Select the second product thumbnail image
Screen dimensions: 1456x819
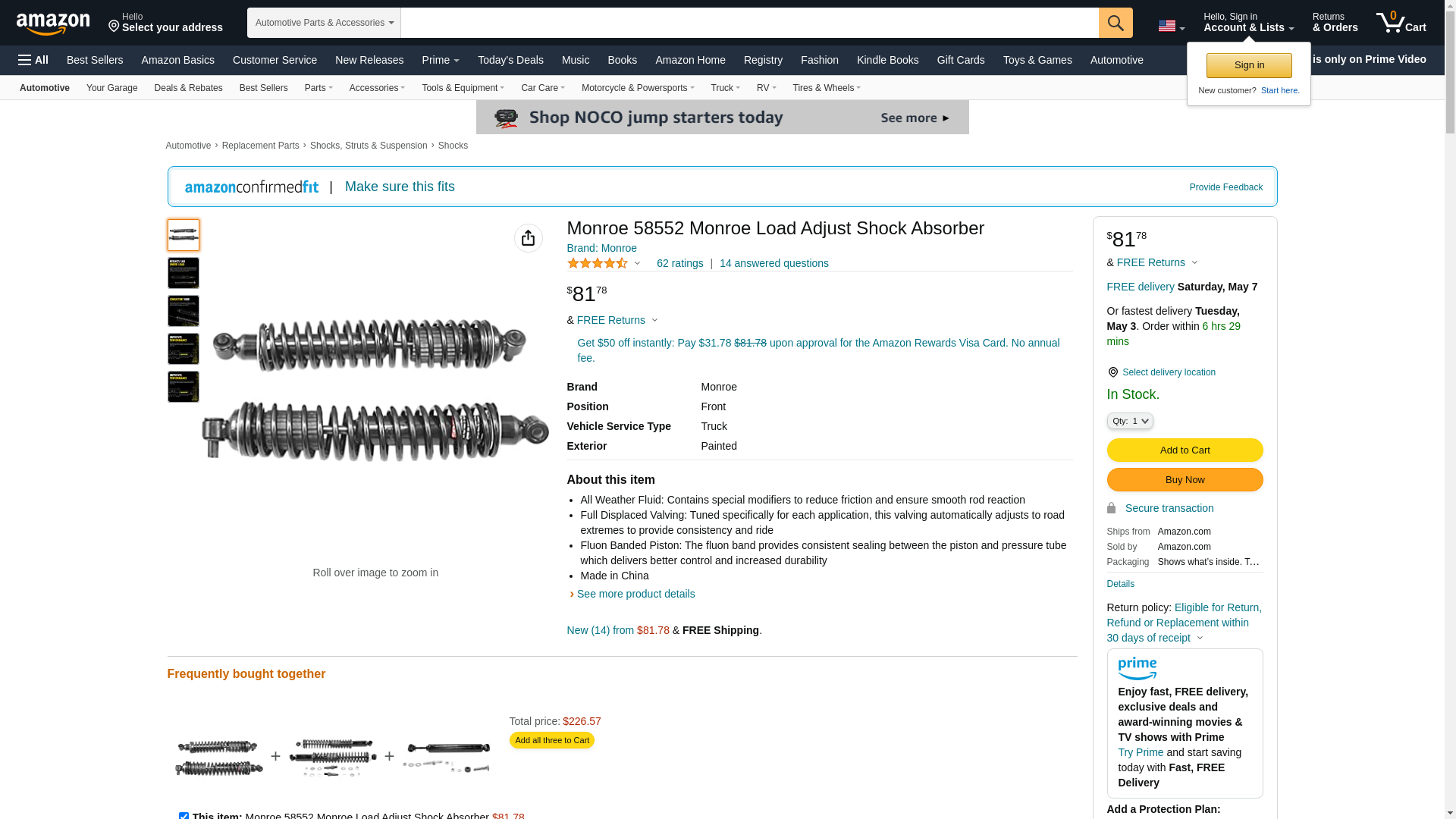[x=184, y=273]
